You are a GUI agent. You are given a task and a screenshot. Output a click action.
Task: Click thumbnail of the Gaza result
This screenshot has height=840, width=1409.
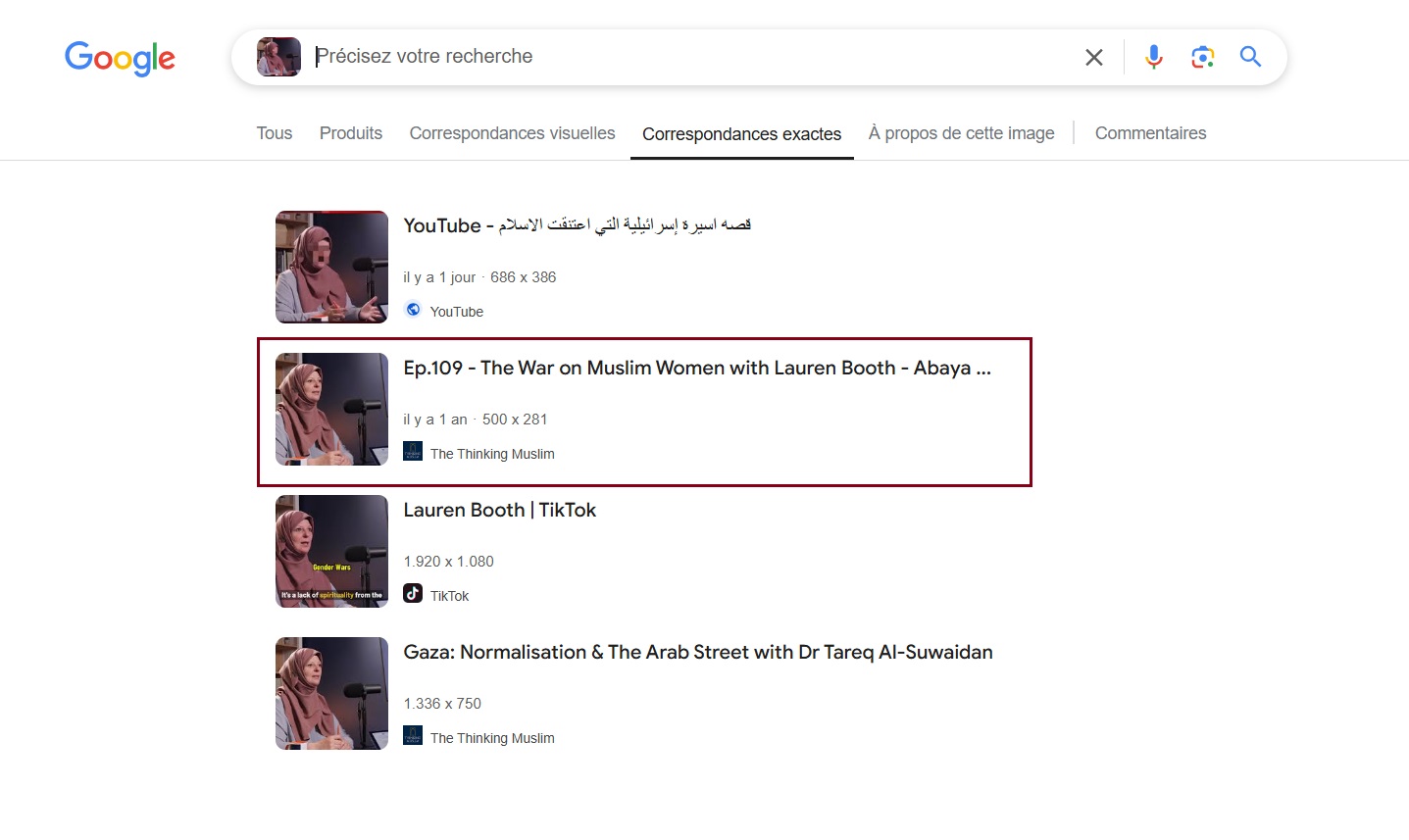coord(332,693)
